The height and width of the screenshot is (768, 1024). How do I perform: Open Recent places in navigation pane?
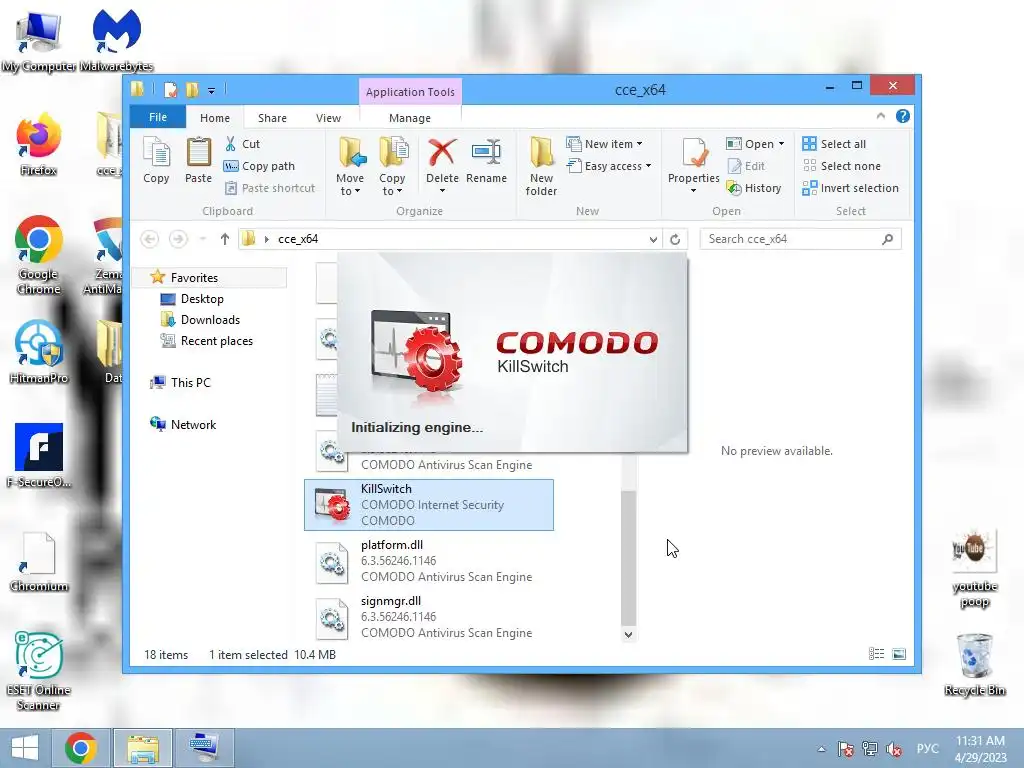click(x=216, y=340)
